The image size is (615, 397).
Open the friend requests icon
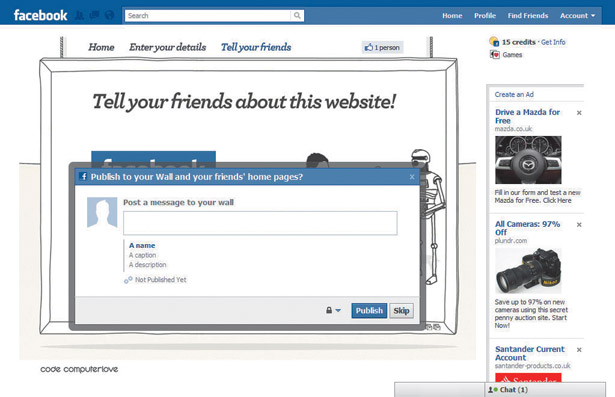[80, 16]
